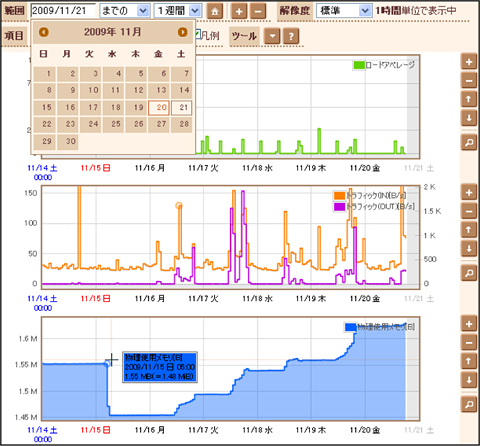Zoom in load average graph with plus icon

point(469,62)
